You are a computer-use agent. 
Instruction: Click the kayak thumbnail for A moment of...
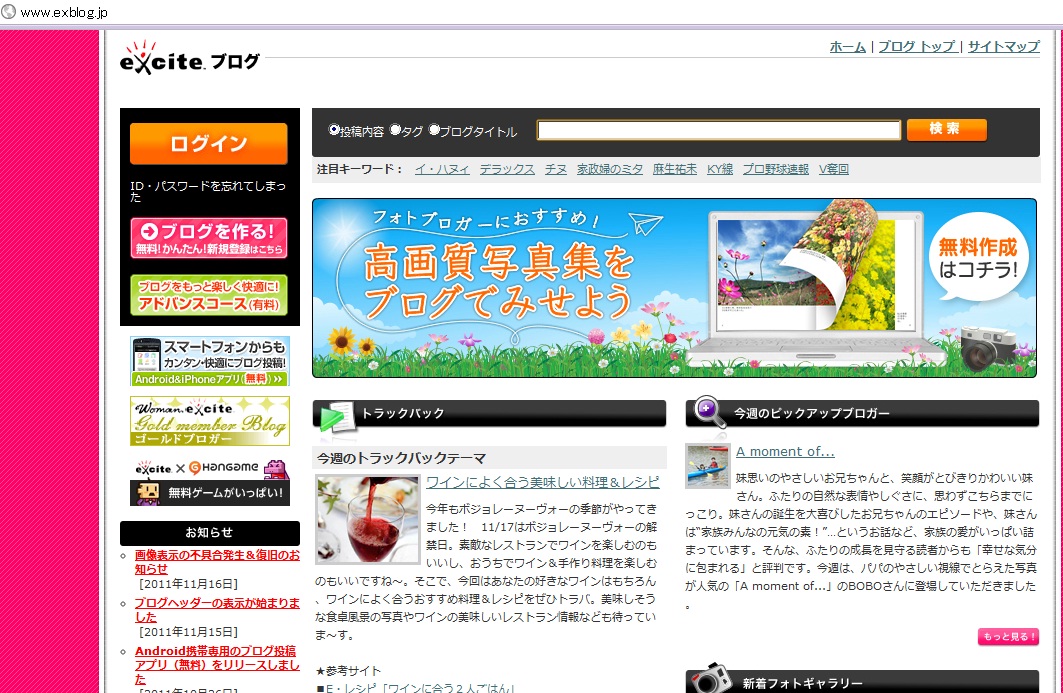coord(707,466)
